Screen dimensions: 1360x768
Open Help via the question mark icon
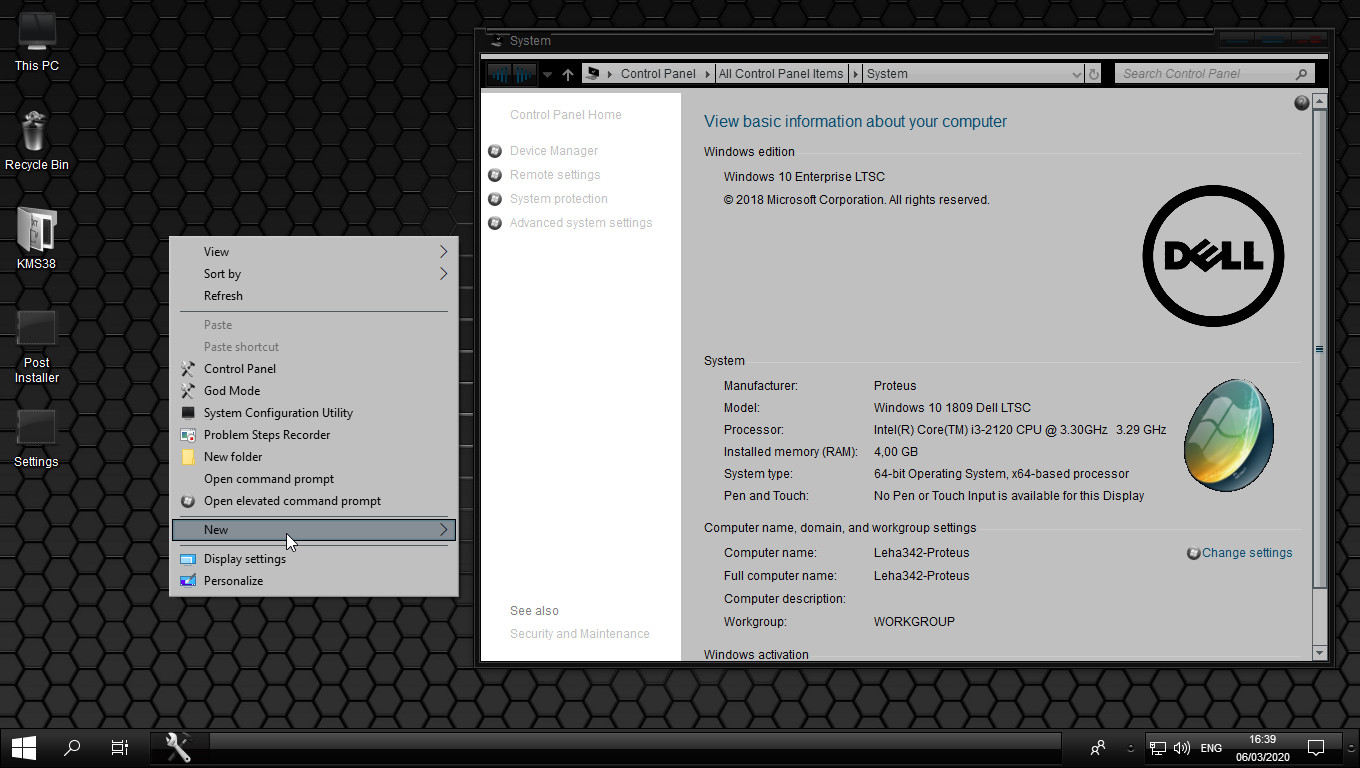pos(1301,103)
